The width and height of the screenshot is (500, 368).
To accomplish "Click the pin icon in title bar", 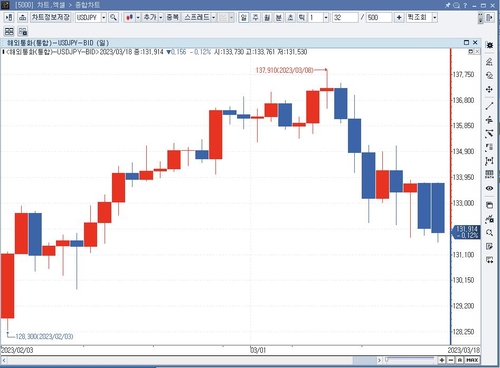I will [448, 5].
